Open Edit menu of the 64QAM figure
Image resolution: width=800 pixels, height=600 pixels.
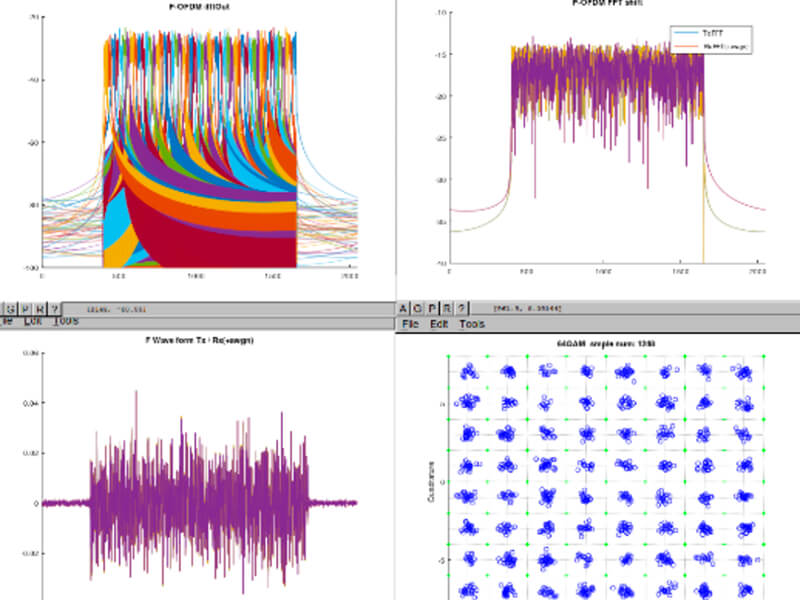coord(438,325)
